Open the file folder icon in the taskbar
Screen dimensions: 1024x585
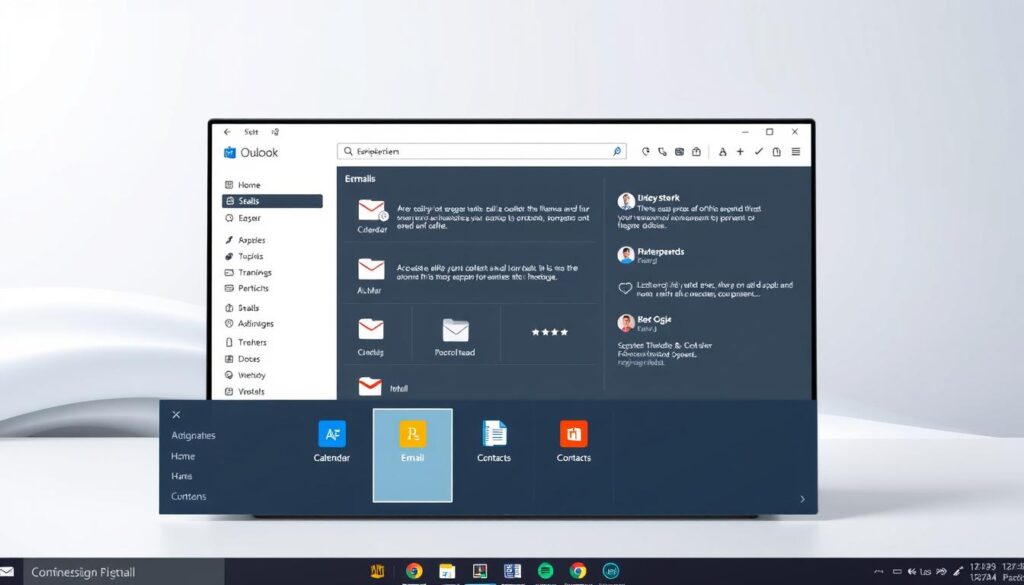click(447, 571)
